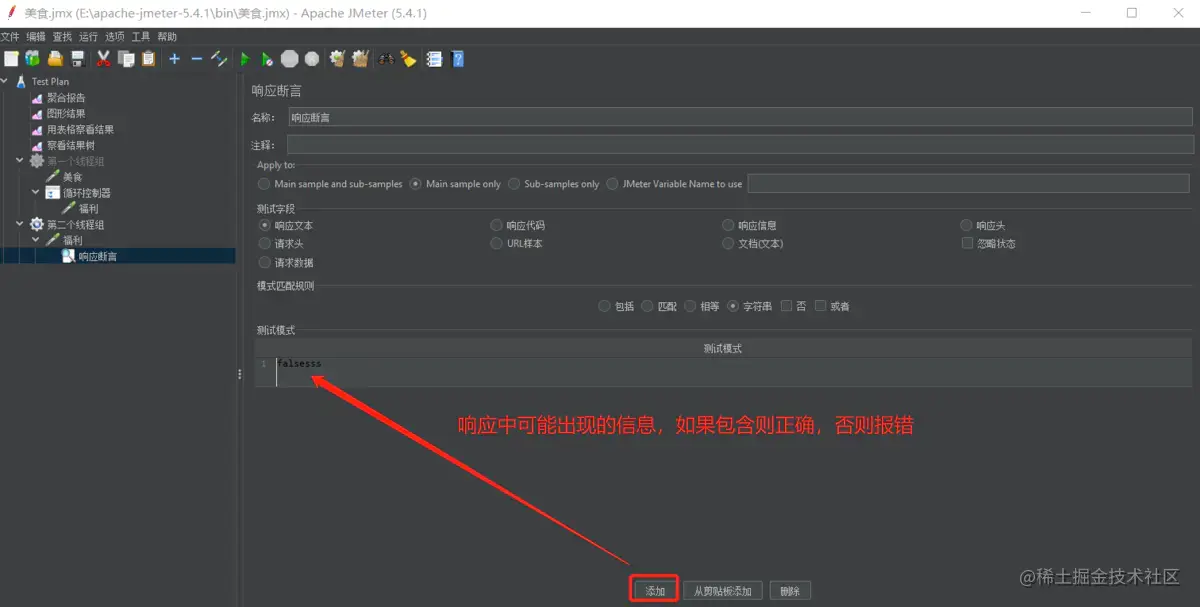Select the 请求数据 radio button
The width and height of the screenshot is (1200, 607).
tap(265, 262)
